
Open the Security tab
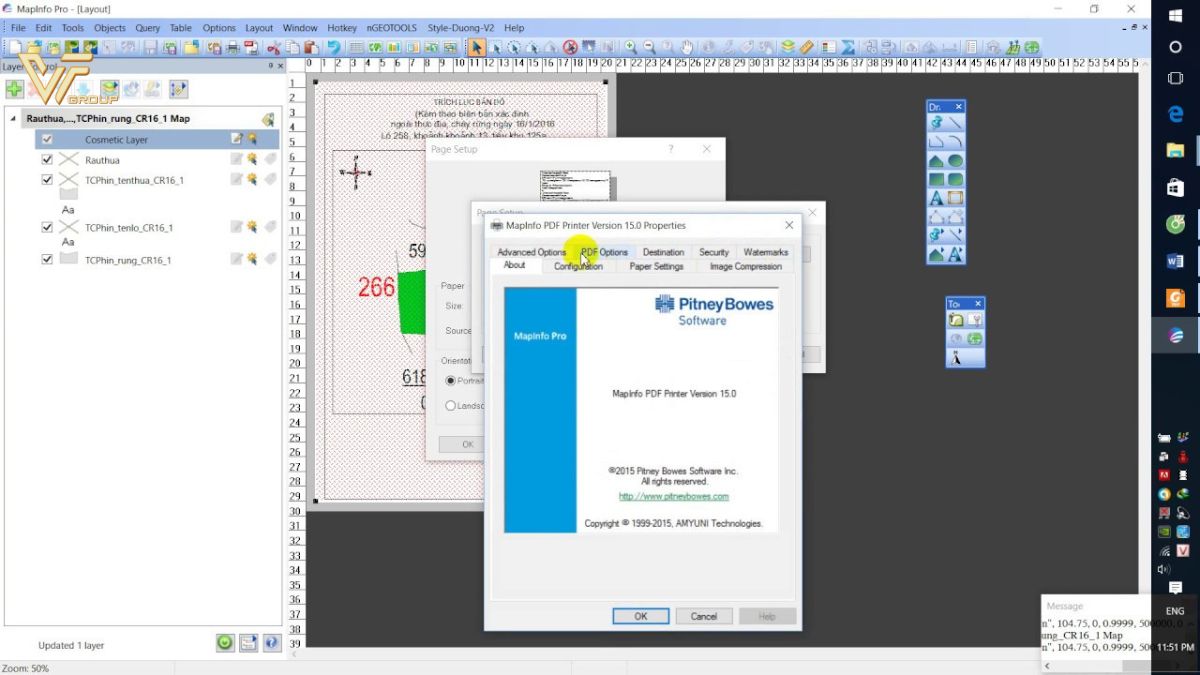(x=714, y=252)
